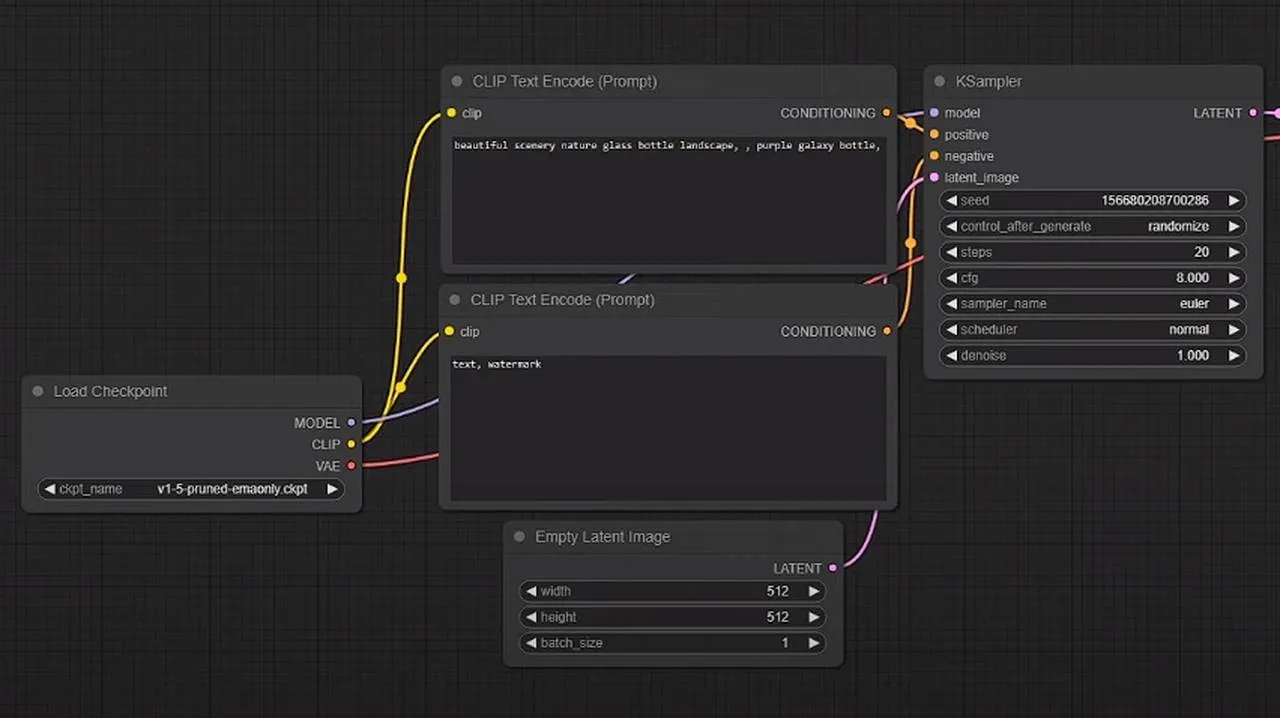Increase steps with its right arrow

[1234, 252]
